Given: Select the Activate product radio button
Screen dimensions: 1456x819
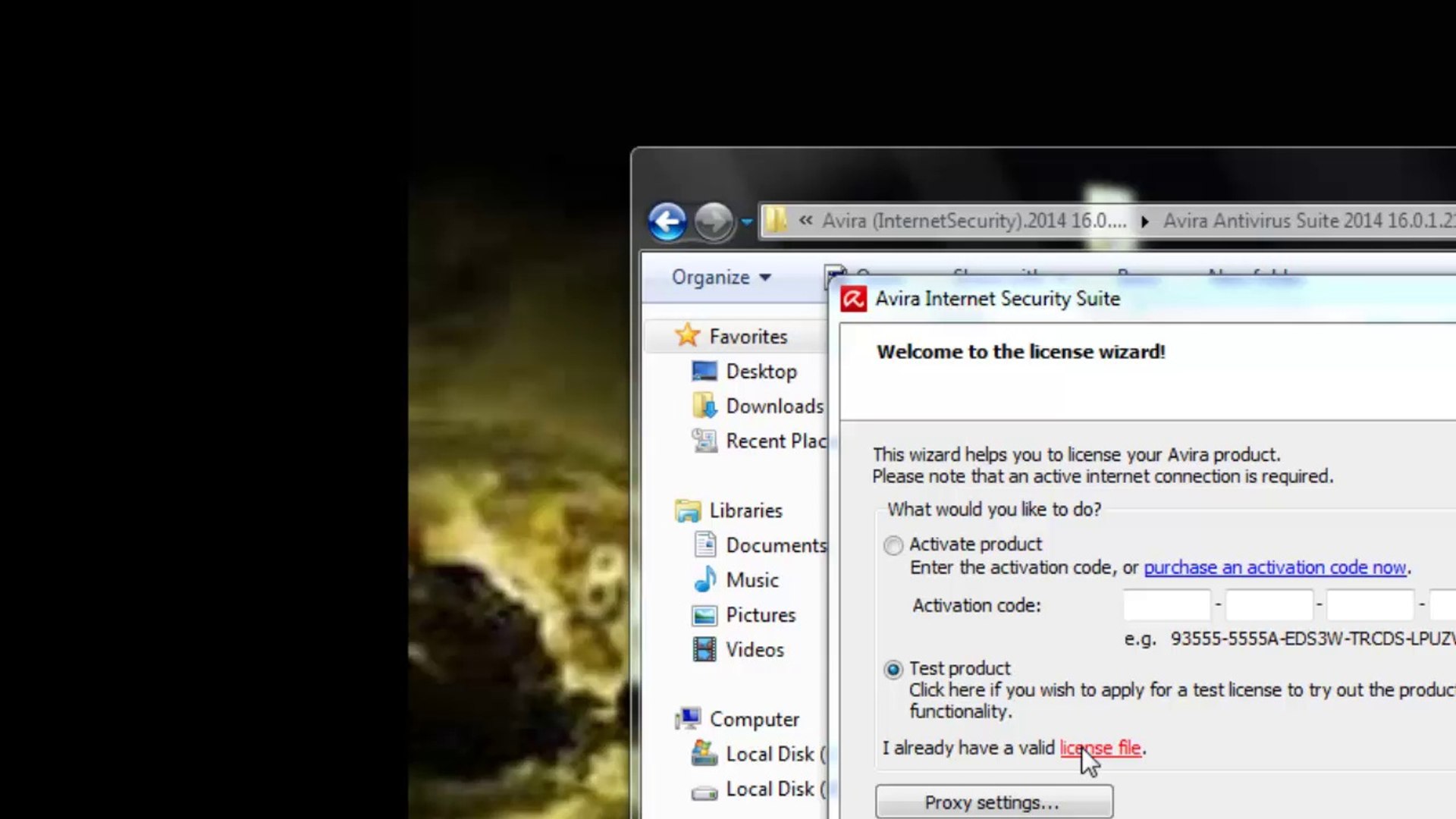Looking at the screenshot, I should click(x=893, y=545).
